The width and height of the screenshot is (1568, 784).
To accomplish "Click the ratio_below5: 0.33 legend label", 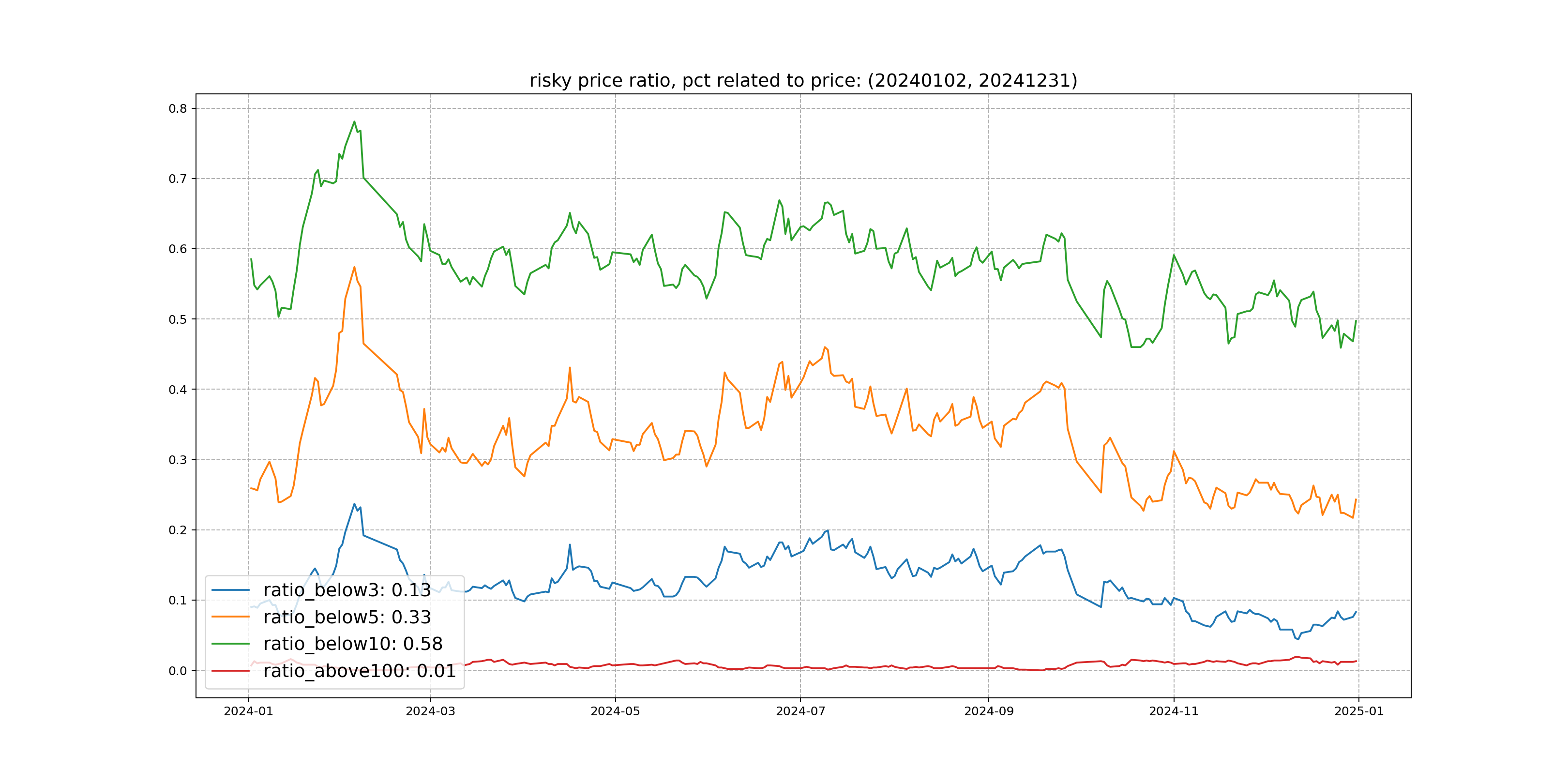I will [x=347, y=617].
